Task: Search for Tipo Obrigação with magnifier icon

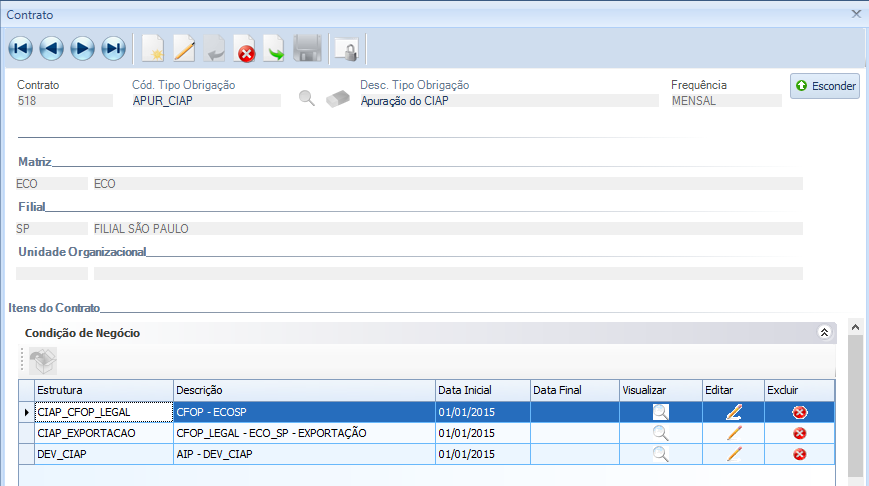Action: pyautogui.click(x=308, y=99)
